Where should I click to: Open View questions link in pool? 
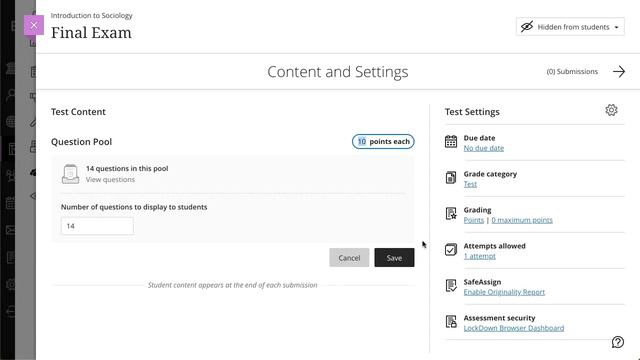(x=110, y=180)
